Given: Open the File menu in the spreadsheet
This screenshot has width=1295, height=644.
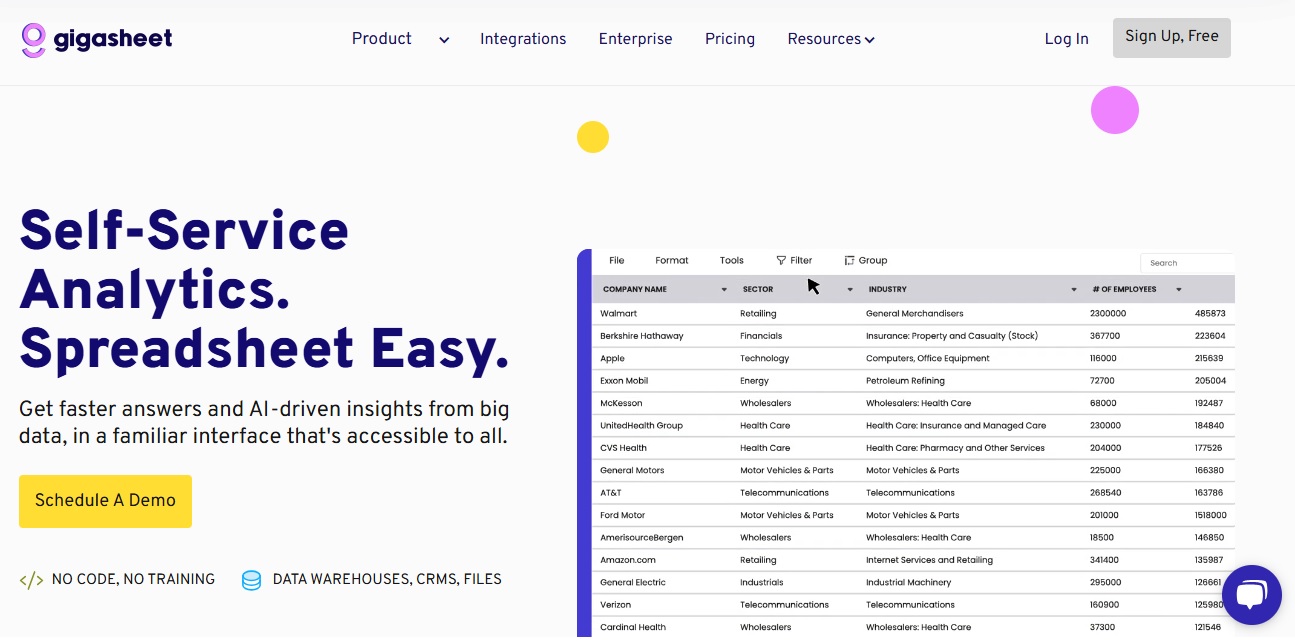Looking at the screenshot, I should point(617,260).
